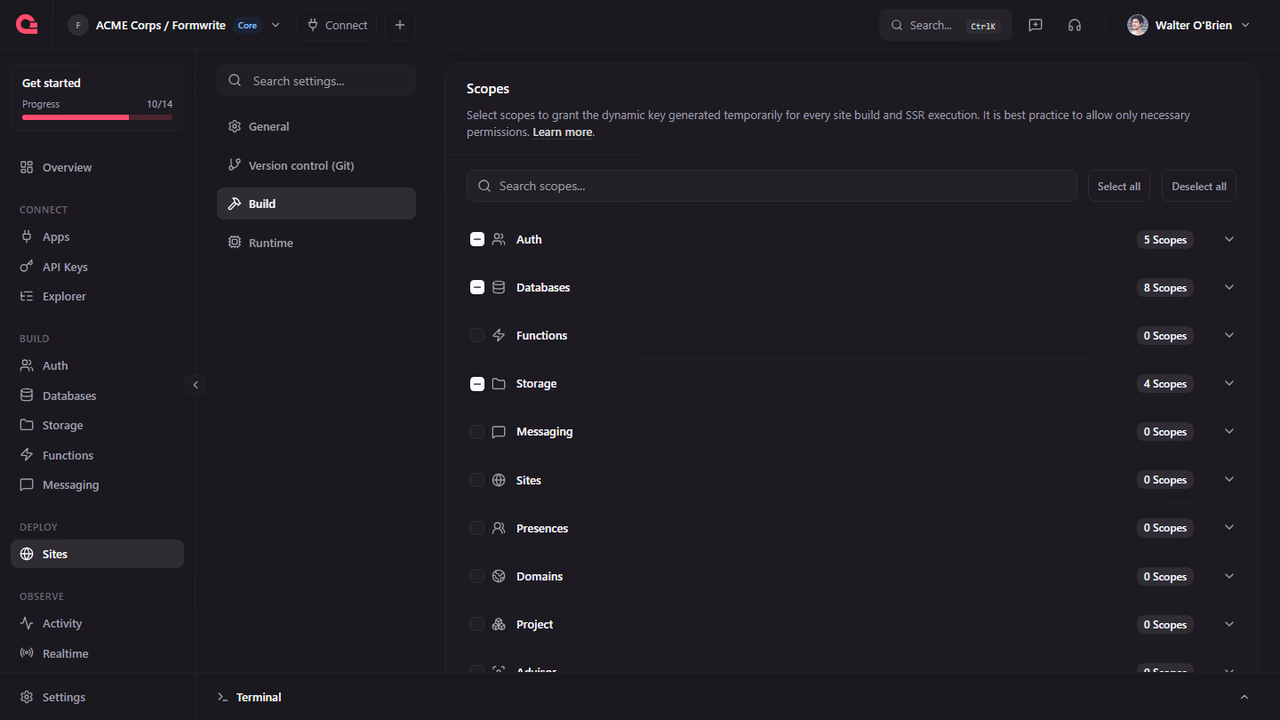Click the 5 Scopes badge for Auth
1280x720 pixels.
(x=1165, y=240)
